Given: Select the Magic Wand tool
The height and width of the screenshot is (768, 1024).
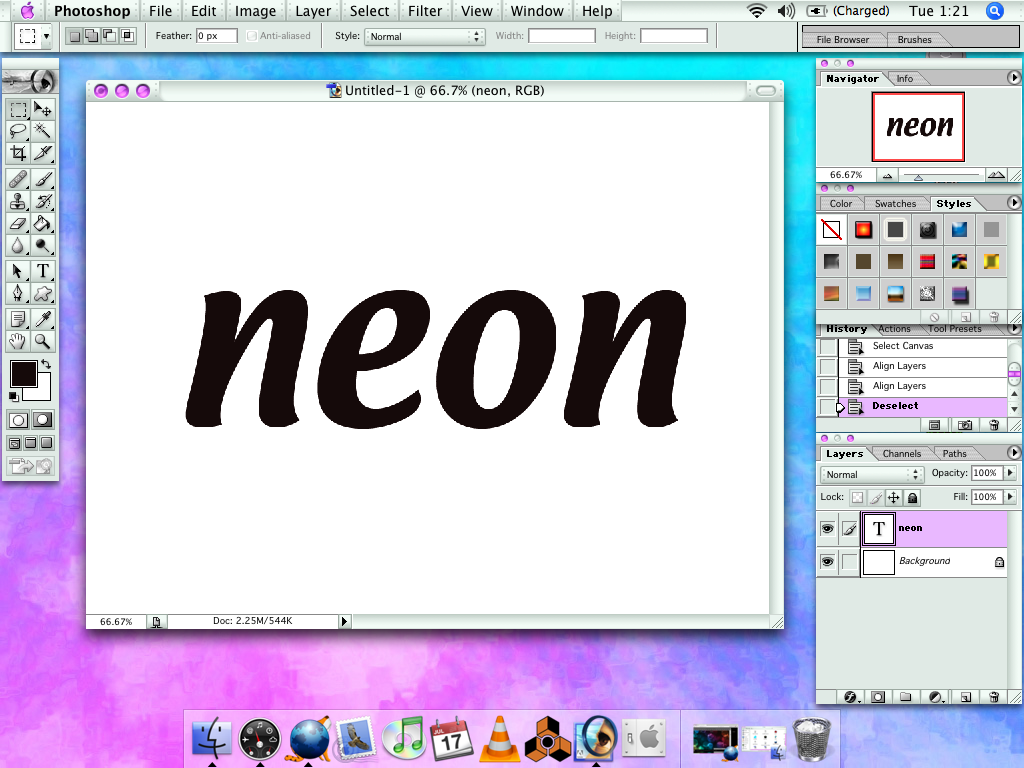Looking at the screenshot, I should coord(43,131).
